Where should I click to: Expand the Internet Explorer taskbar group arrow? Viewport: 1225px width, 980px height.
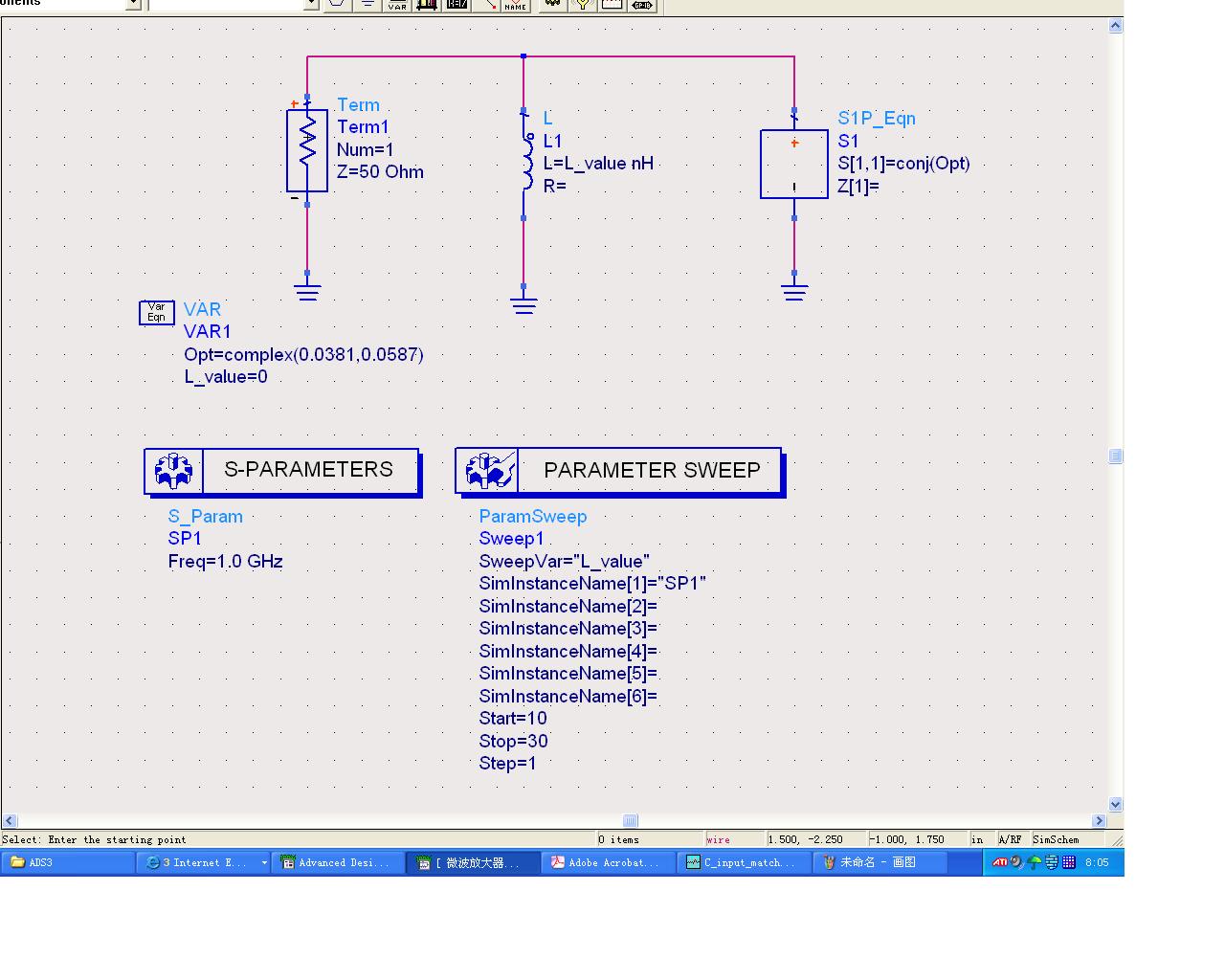click(264, 862)
